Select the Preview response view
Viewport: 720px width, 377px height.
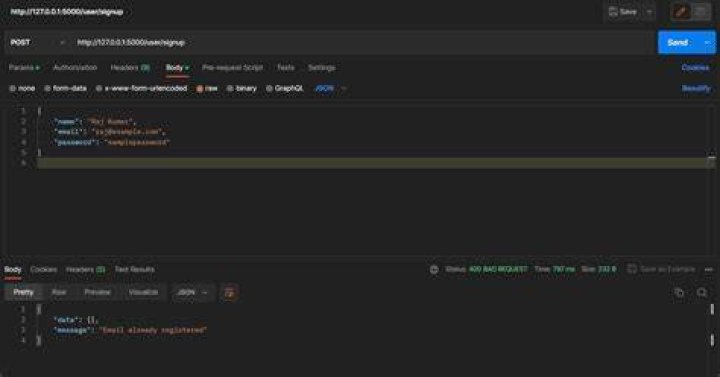[x=97, y=292]
